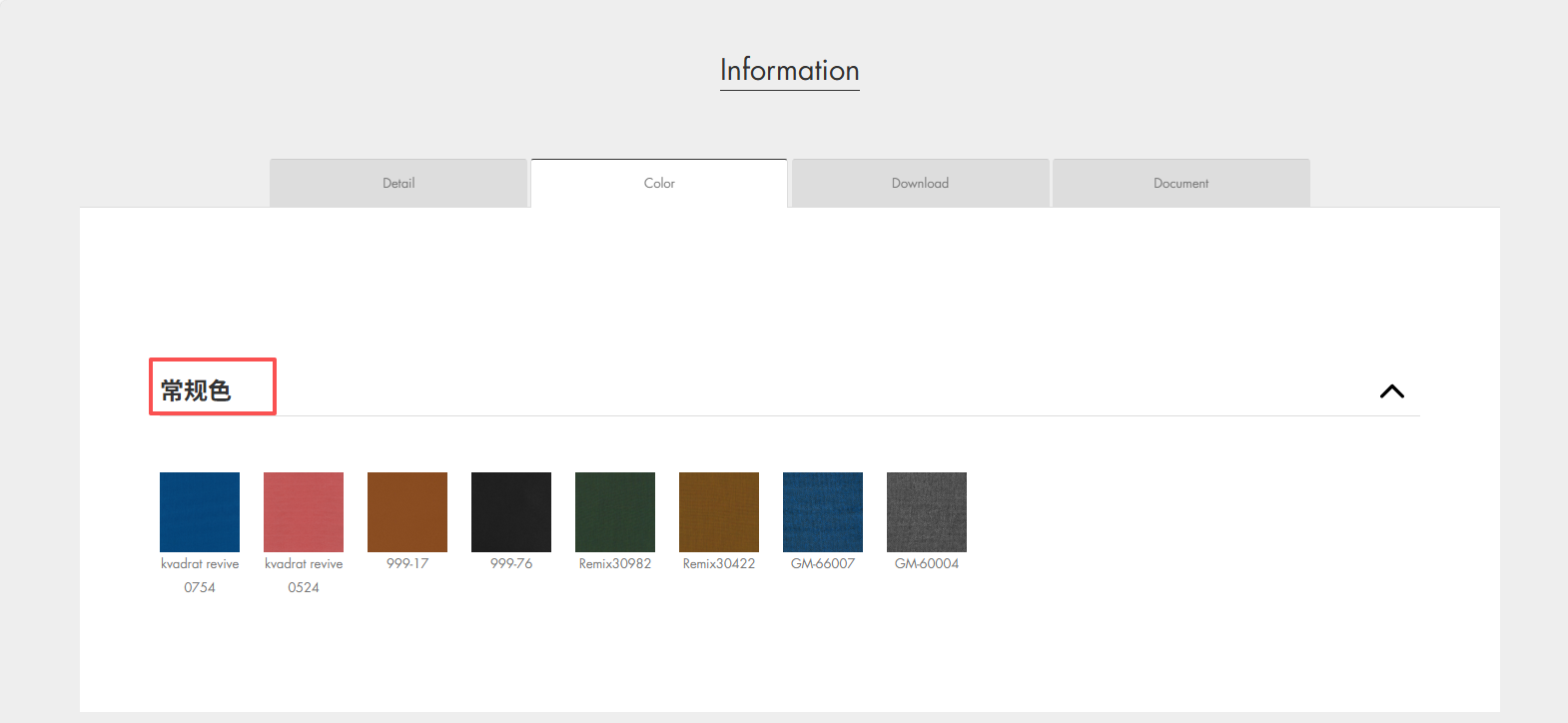This screenshot has width=1568, height=723.
Task: Select the blue GM-66007 fabric swatch
Action: 823,511
